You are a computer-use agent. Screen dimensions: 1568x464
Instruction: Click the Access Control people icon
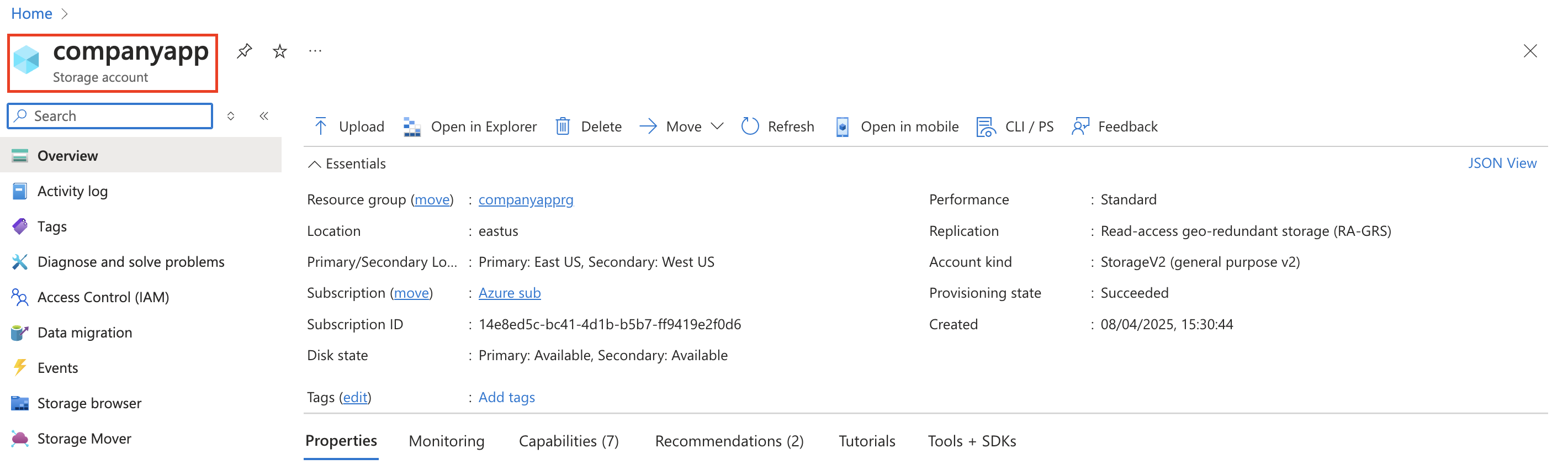tap(19, 297)
